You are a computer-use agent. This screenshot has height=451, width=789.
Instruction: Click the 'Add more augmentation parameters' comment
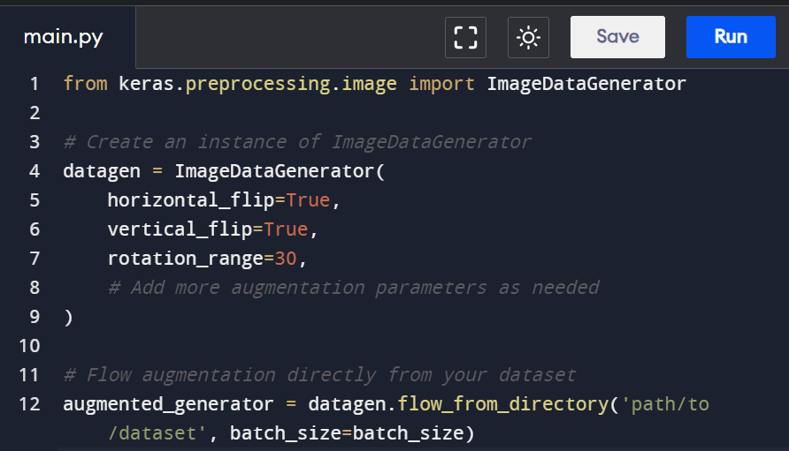pos(353,287)
